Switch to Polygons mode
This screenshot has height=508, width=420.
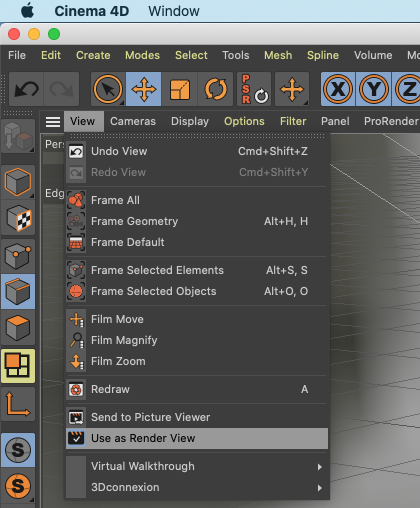coord(18,328)
